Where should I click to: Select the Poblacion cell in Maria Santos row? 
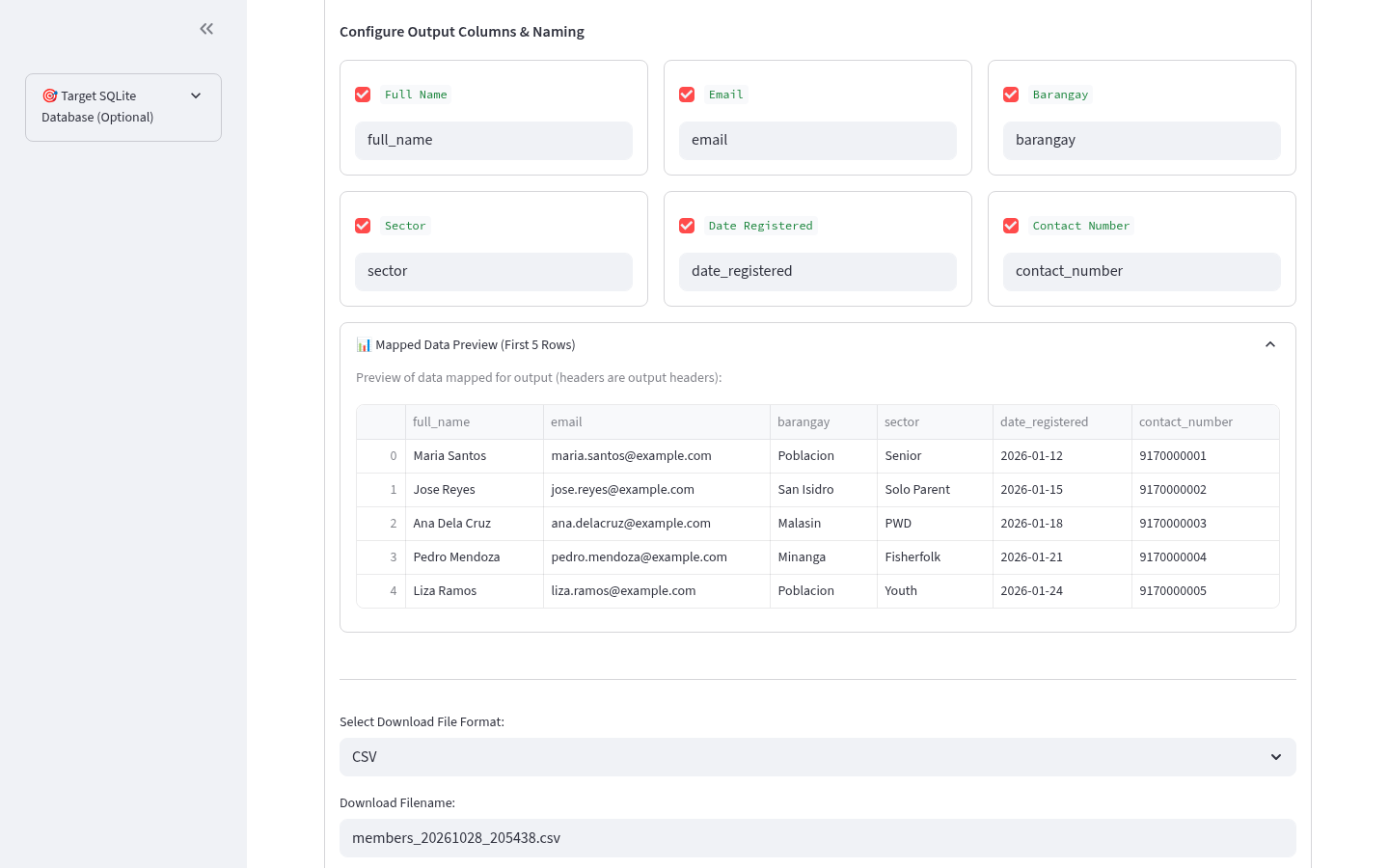point(824,456)
